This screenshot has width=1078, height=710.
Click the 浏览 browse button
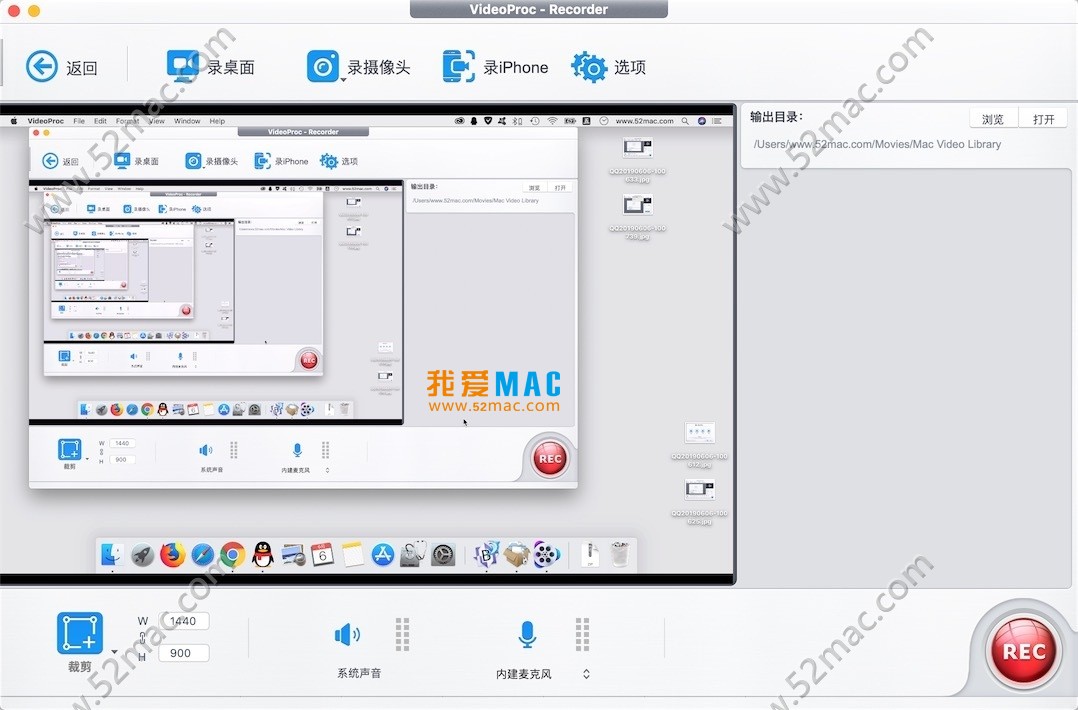(x=993, y=119)
